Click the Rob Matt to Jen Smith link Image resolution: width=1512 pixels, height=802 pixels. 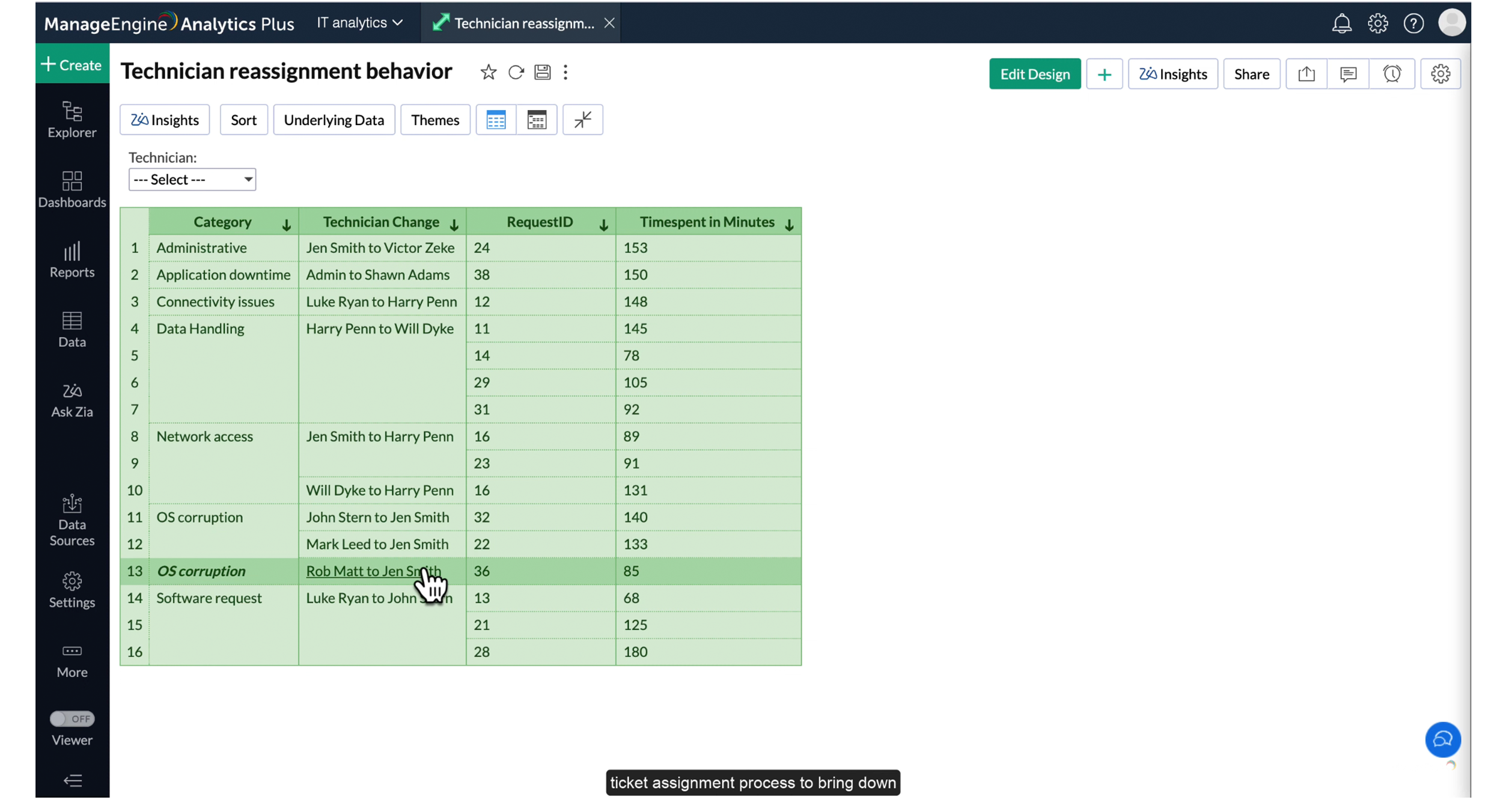pyautogui.click(x=367, y=571)
